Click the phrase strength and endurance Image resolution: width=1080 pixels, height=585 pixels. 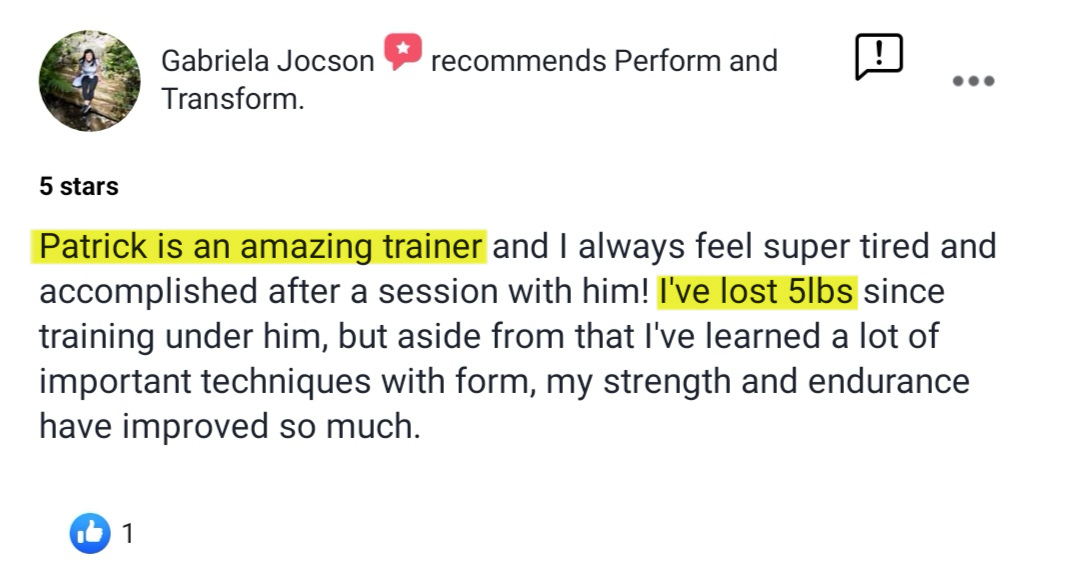(786, 382)
